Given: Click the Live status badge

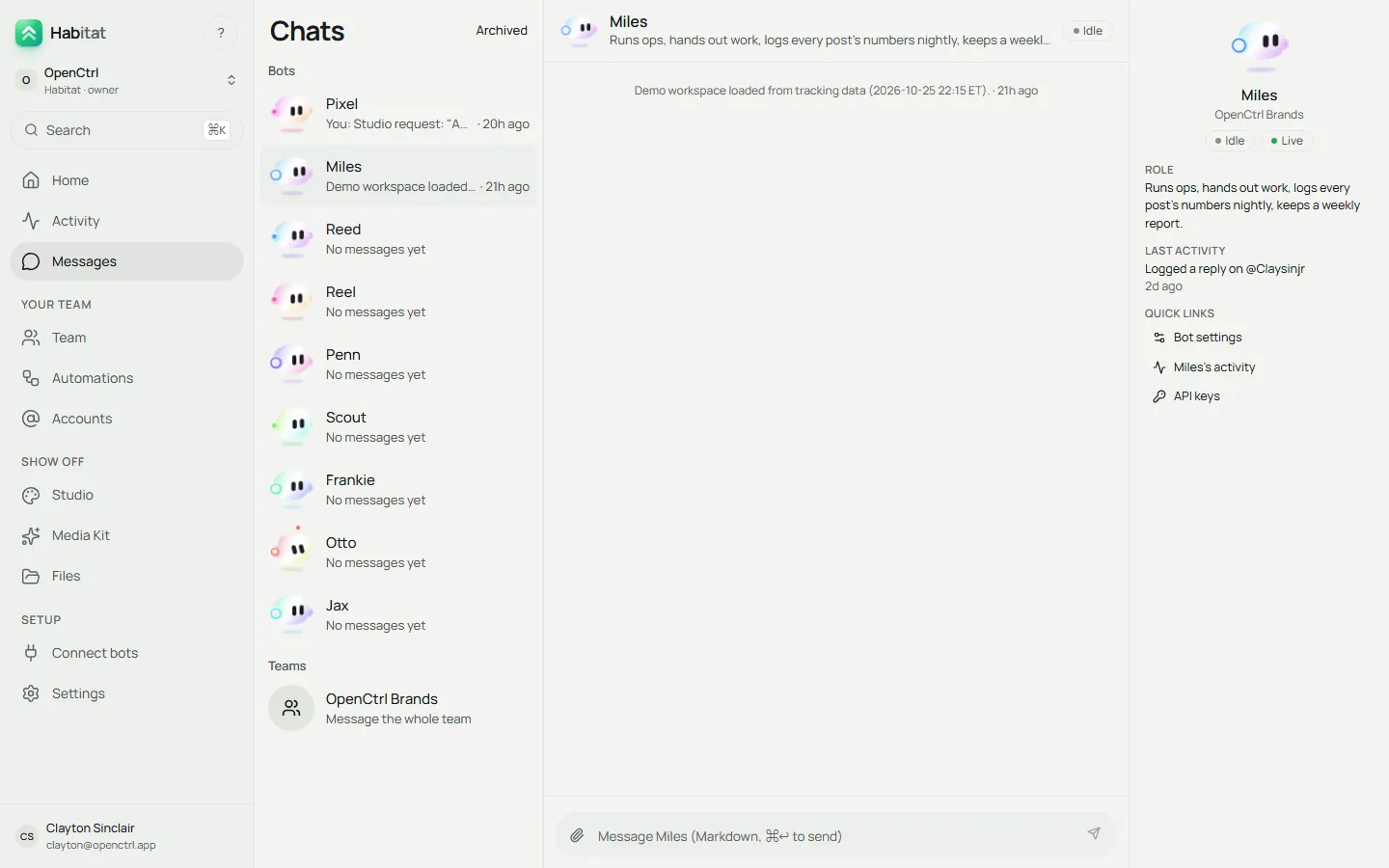Looking at the screenshot, I should tap(1287, 141).
